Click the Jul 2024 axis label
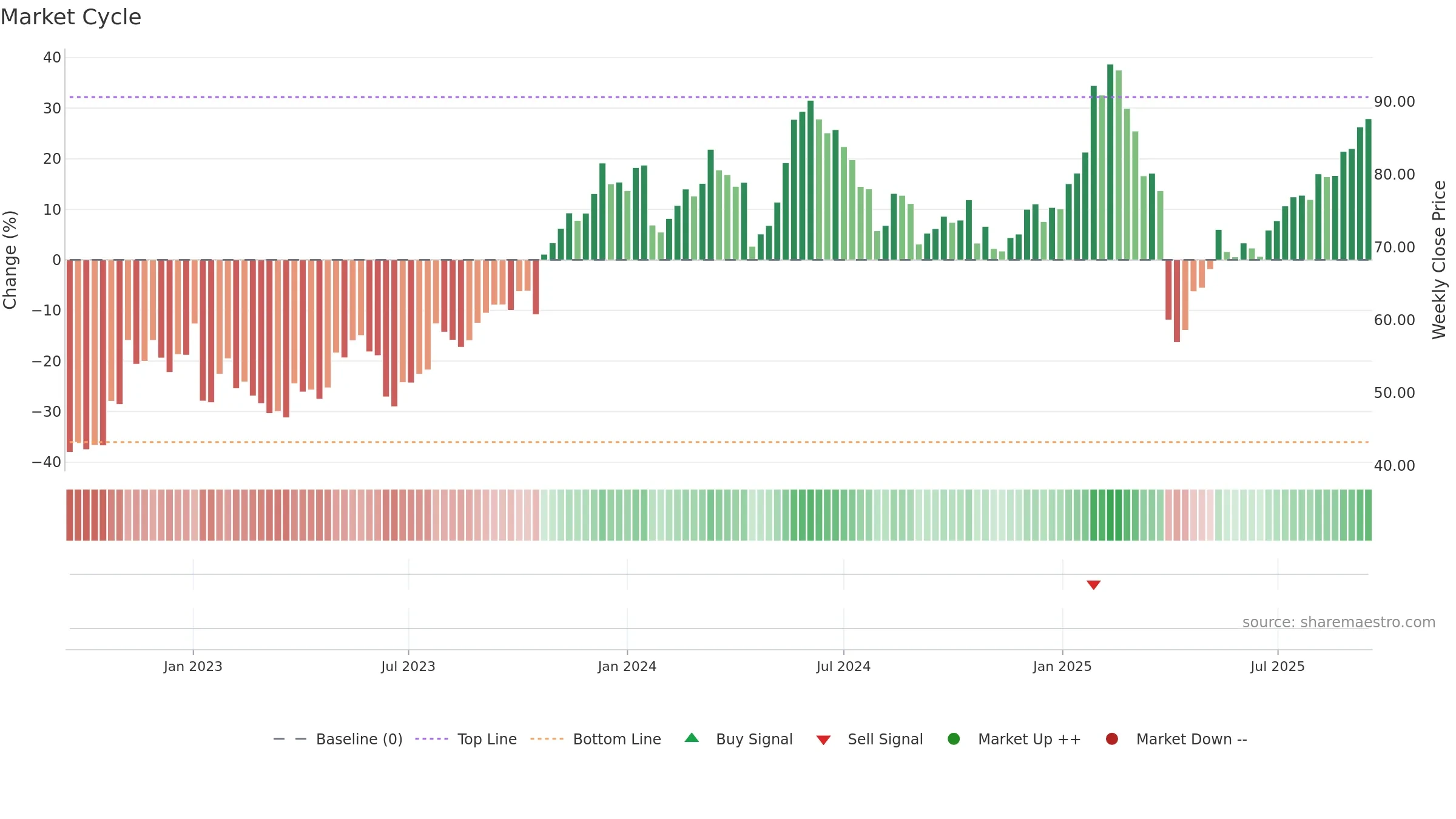Screen dimensions: 1456x819 843,666
